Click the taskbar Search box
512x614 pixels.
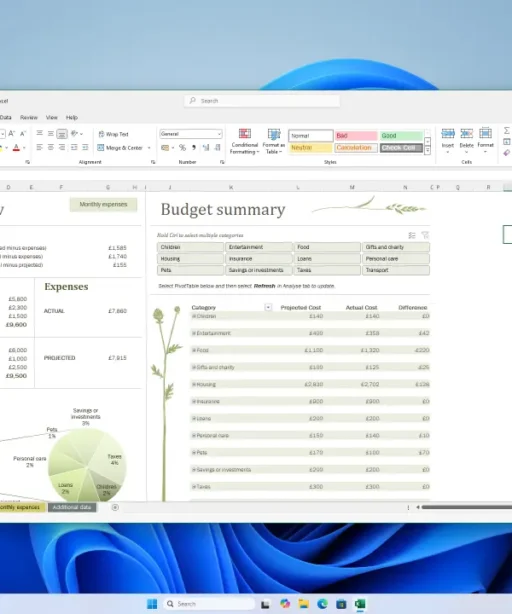[x=209, y=604]
